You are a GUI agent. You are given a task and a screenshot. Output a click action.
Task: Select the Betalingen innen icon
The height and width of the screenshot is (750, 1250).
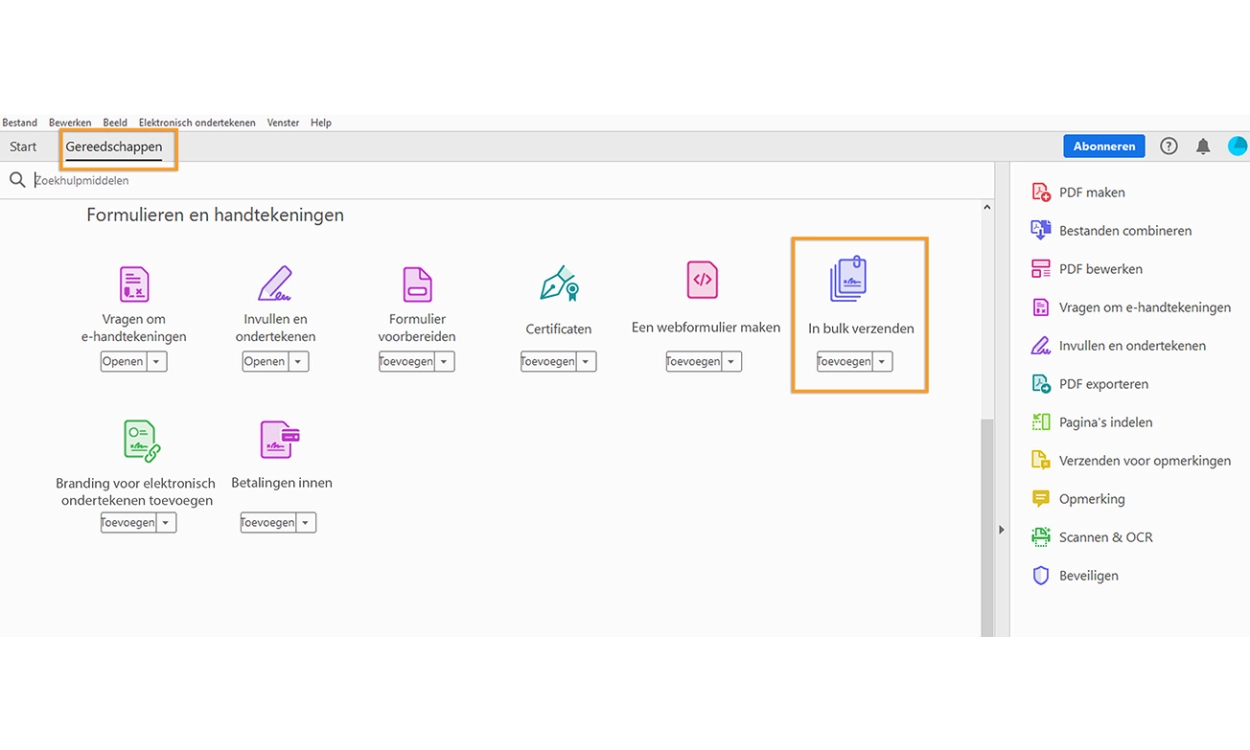click(280, 439)
